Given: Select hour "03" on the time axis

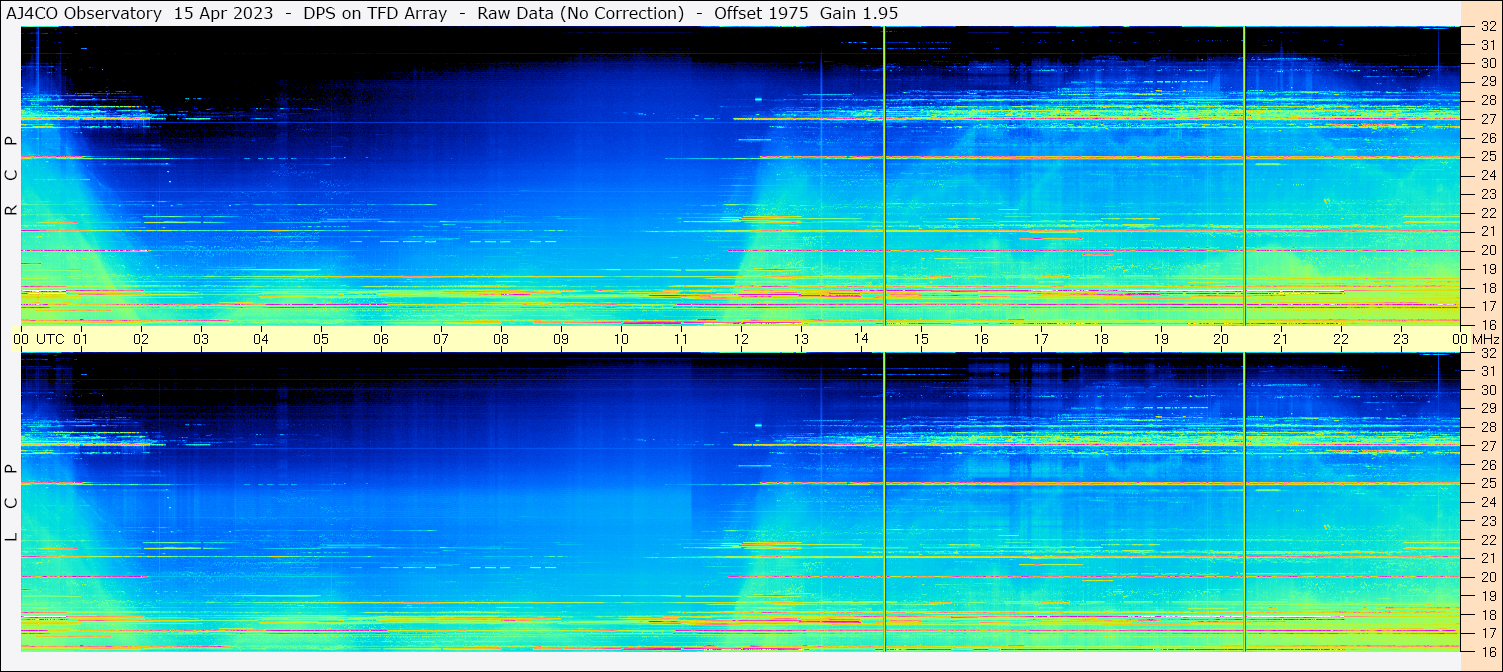Looking at the screenshot, I should [201, 339].
